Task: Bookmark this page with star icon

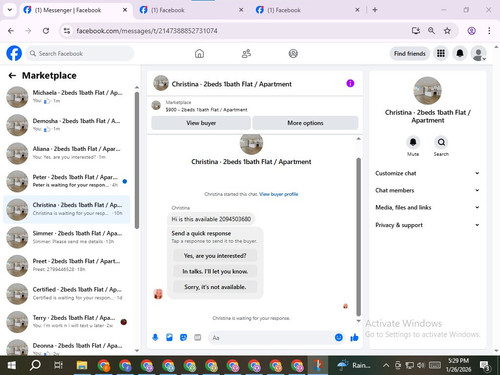Action: [x=447, y=31]
